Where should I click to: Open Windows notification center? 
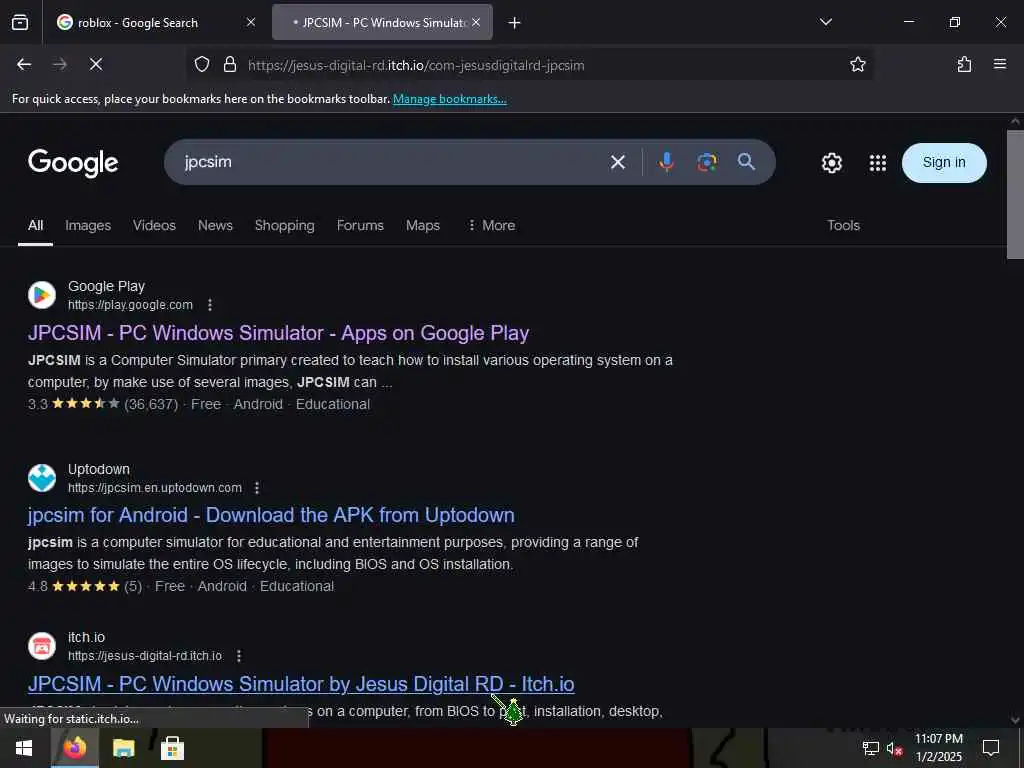click(991, 748)
